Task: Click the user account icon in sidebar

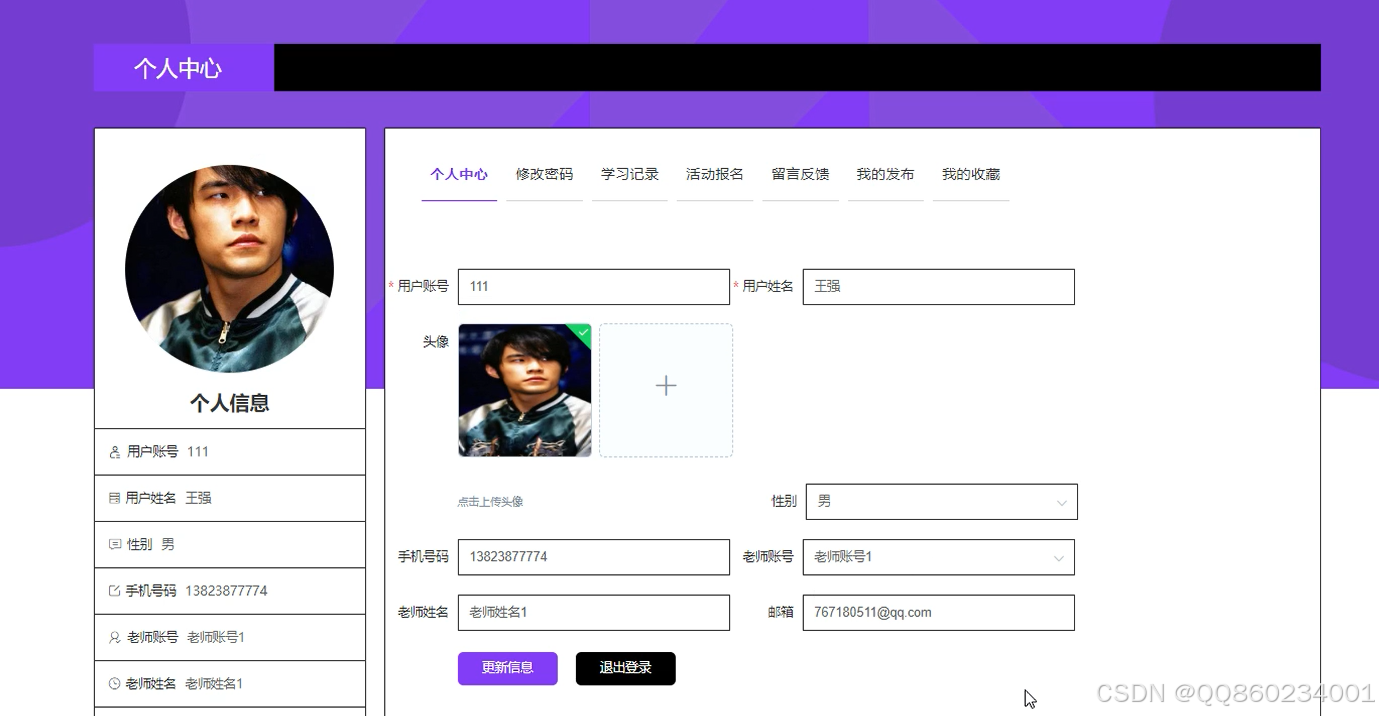Action: coord(114,452)
